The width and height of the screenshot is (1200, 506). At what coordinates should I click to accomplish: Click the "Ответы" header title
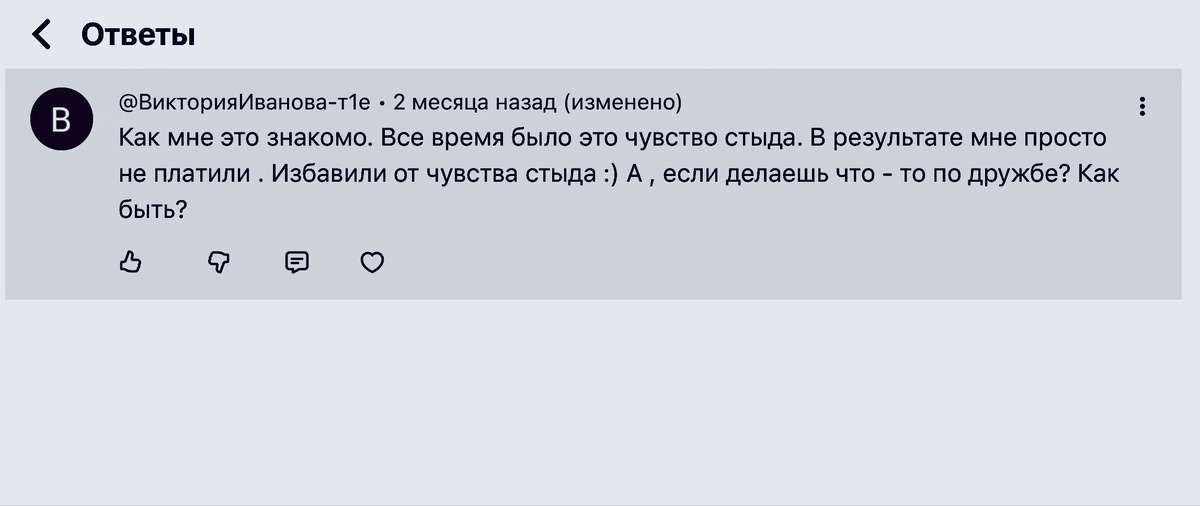pyautogui.click(x=138, y=35)
